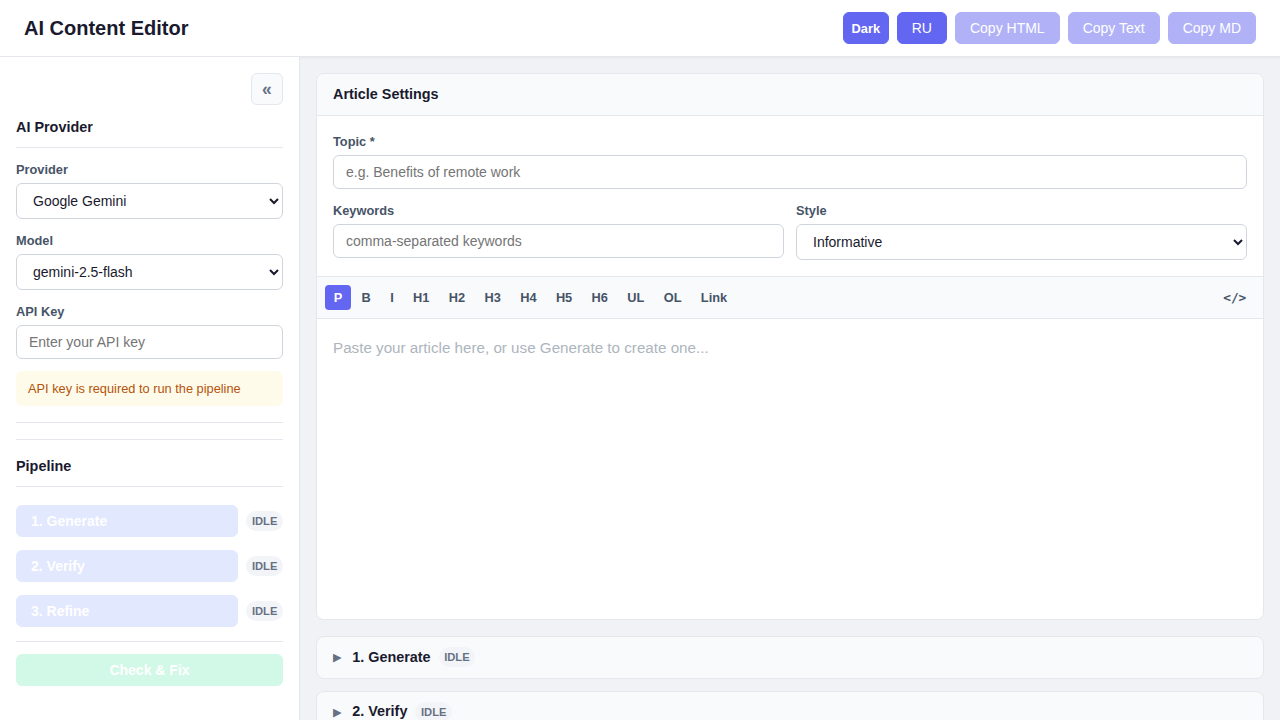Toggle bold formatting in the editor toolbar
This screenshot has width=1280, height=720.
pyautogui.click(x=366, y=297)
